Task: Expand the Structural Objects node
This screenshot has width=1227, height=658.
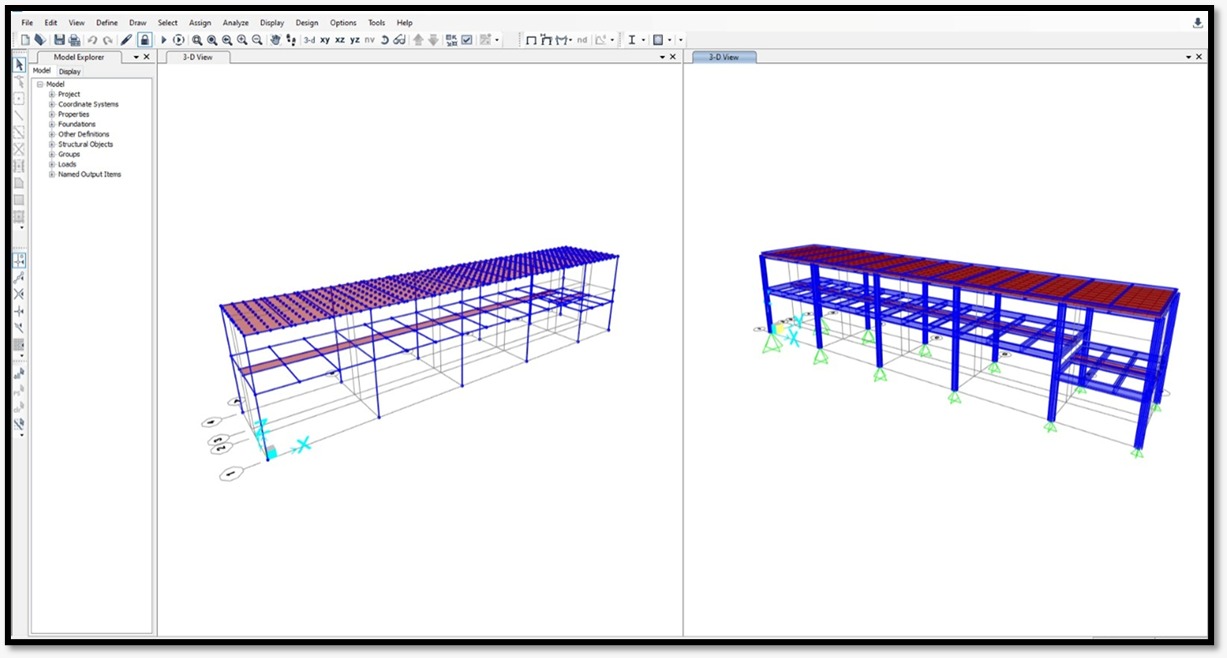Action: [x=52, y=144]
